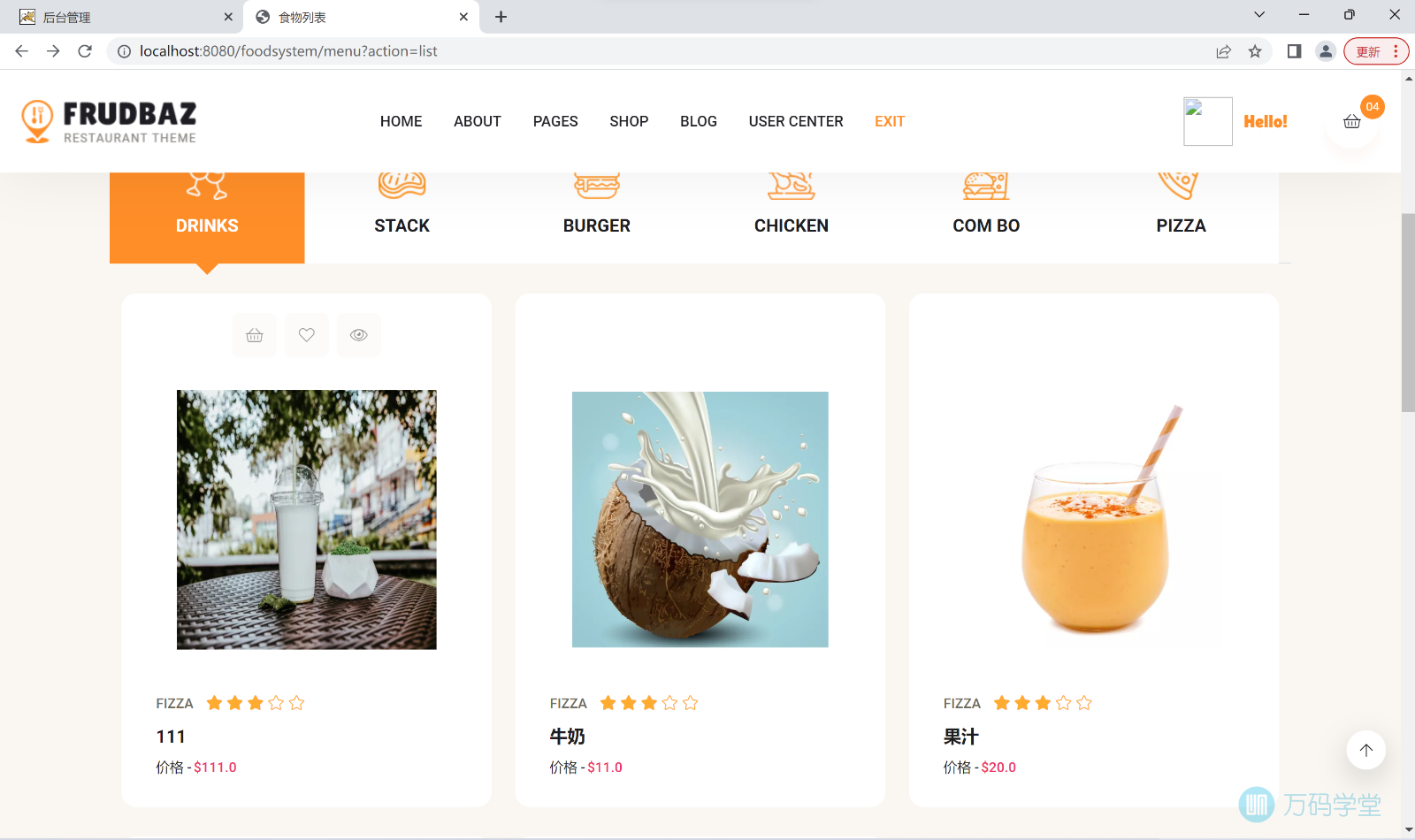Click the 111 drink photo

(307, 520)
